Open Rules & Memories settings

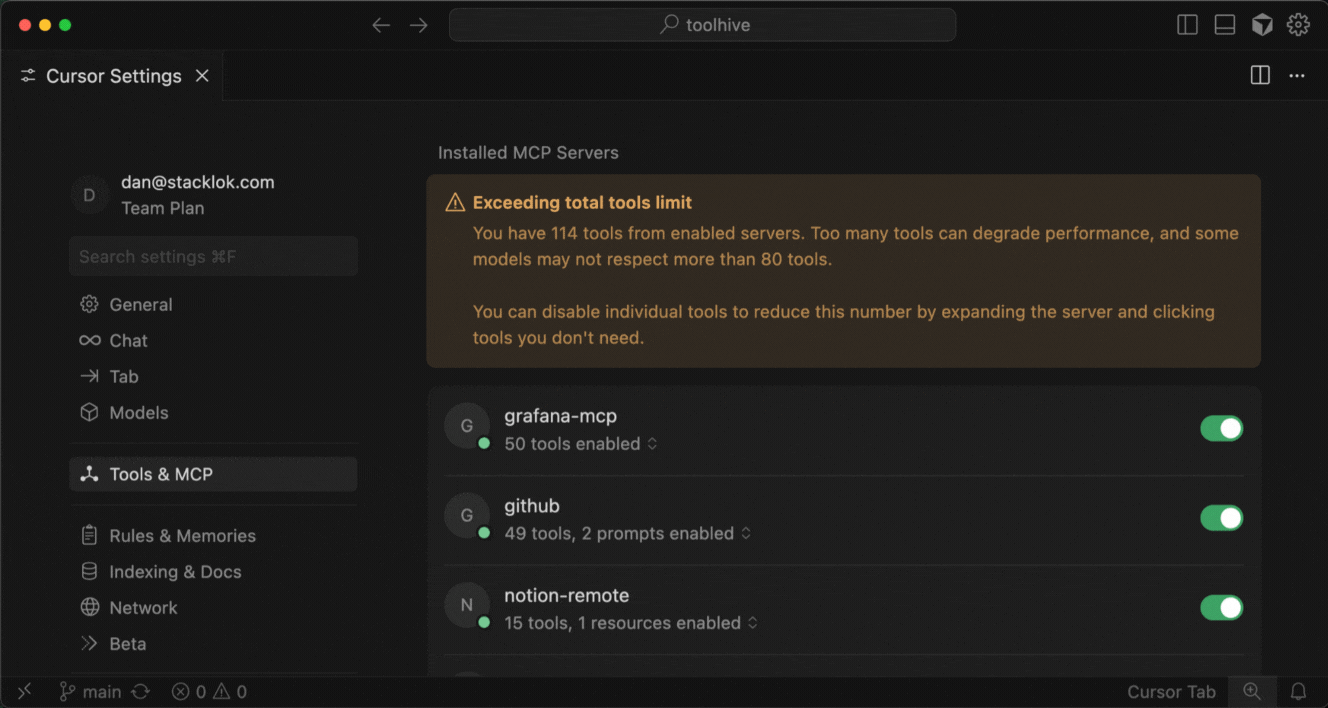point(182,535)
